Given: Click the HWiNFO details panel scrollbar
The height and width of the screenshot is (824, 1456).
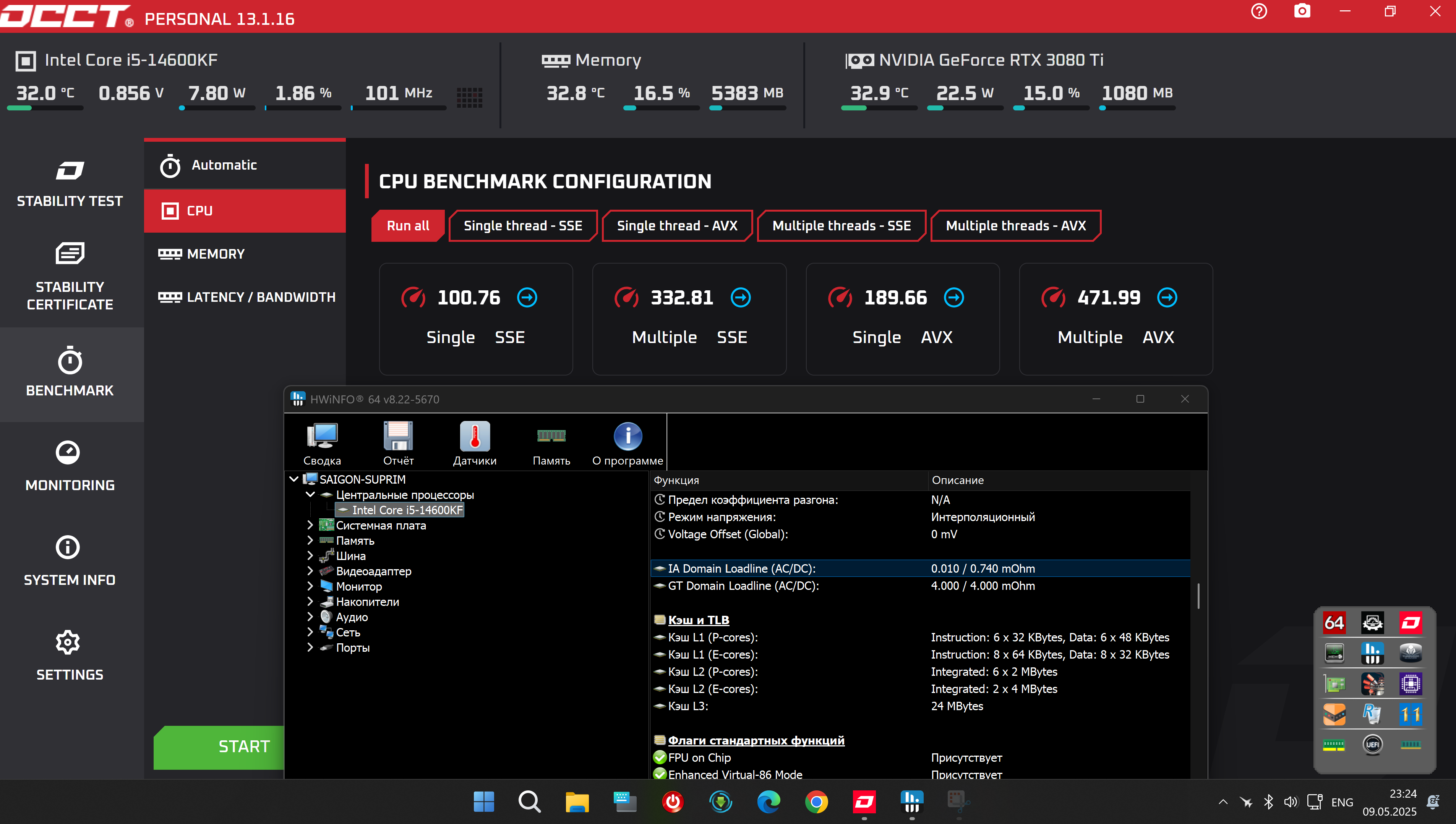Looking at the screenshot, I should (x=1198, y=596).
